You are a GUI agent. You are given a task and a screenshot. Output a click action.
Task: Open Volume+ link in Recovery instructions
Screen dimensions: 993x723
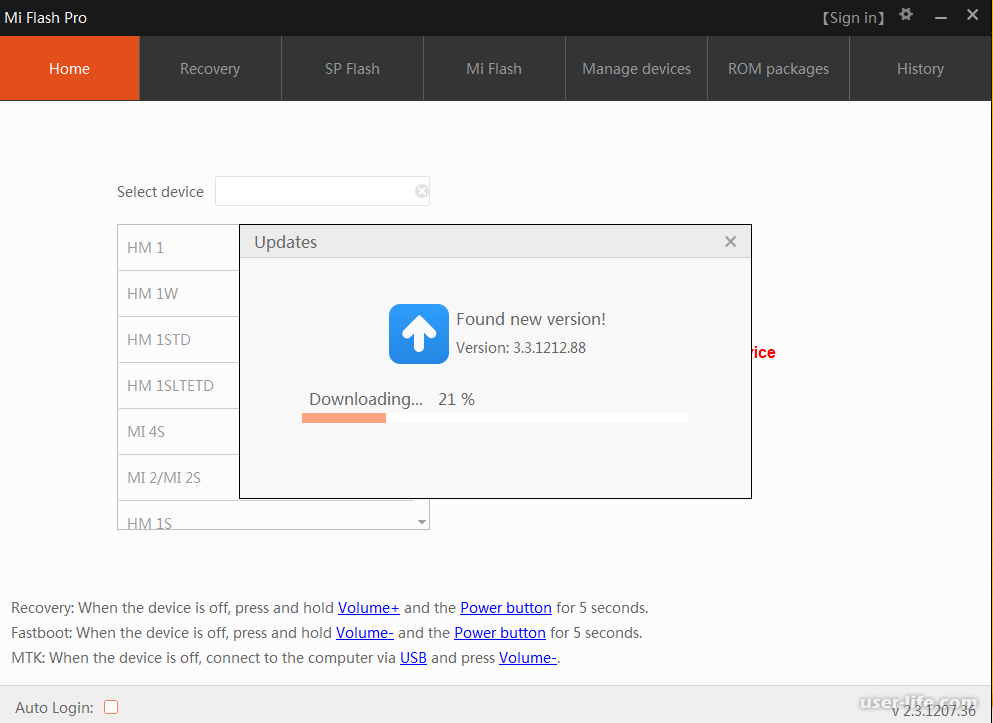(369, 608)
